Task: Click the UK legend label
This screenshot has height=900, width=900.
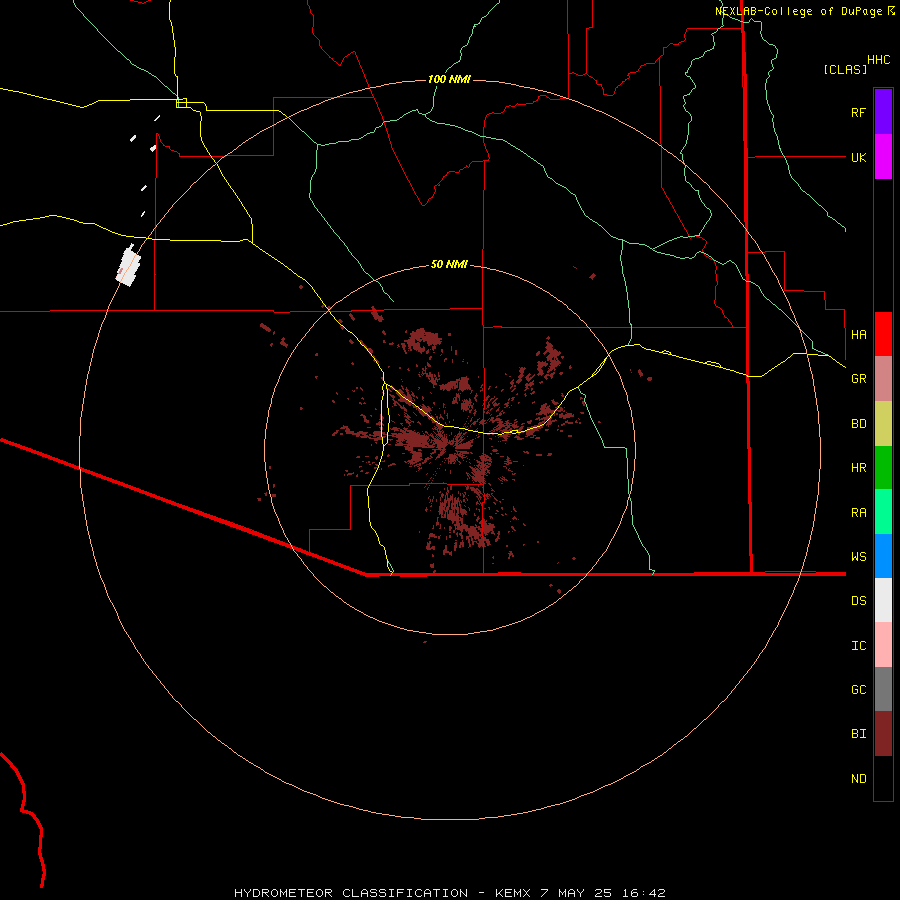Action: click(858, 158)
